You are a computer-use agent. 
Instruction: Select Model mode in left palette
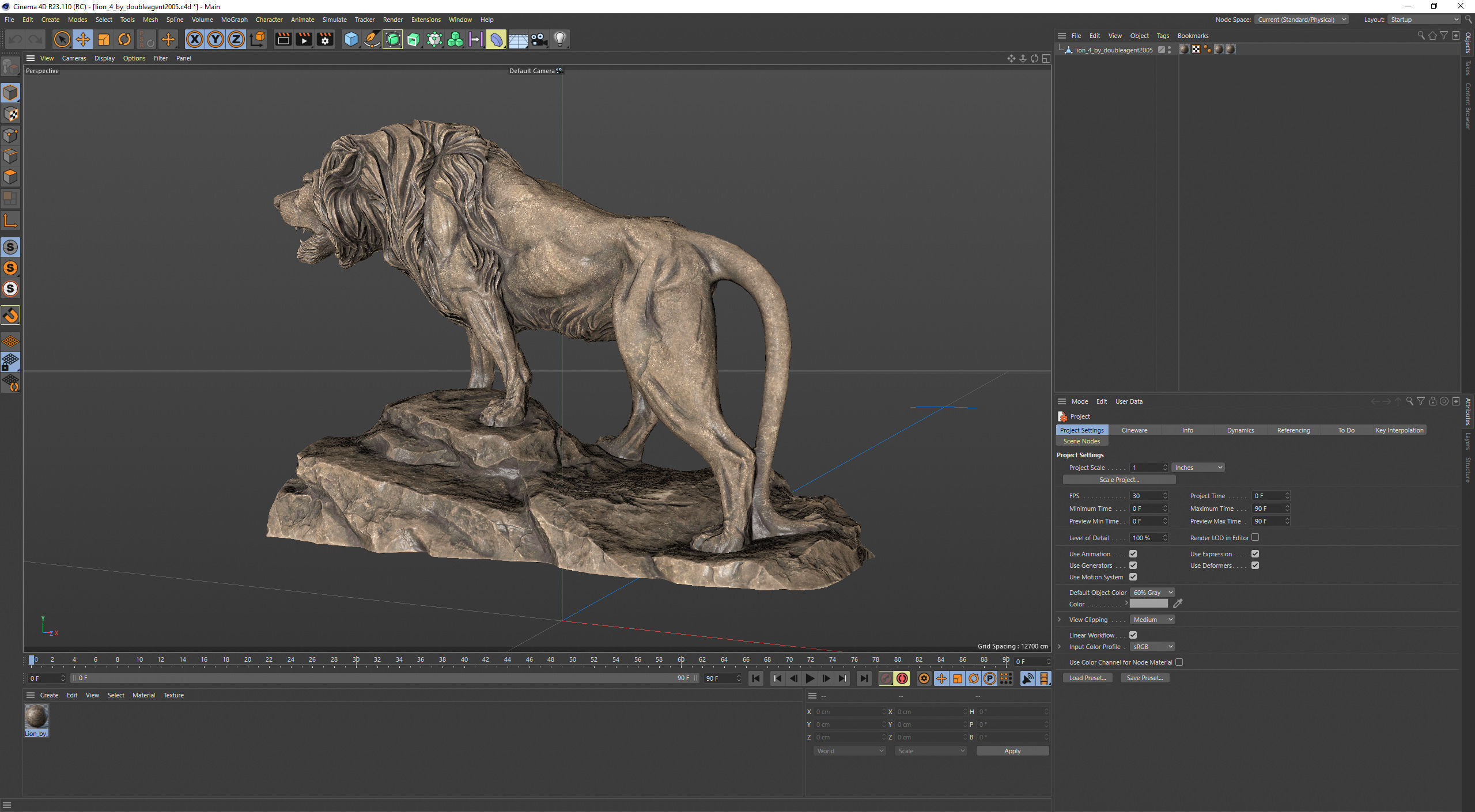[x=10, y=93]
